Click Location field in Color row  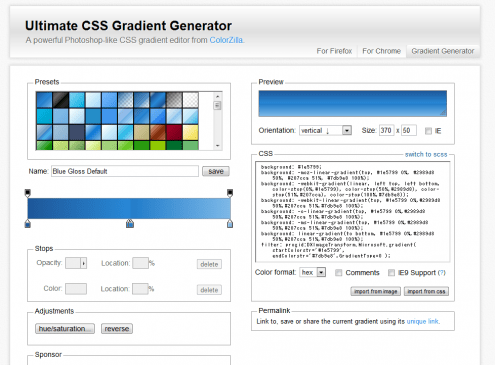click(140, 289)
